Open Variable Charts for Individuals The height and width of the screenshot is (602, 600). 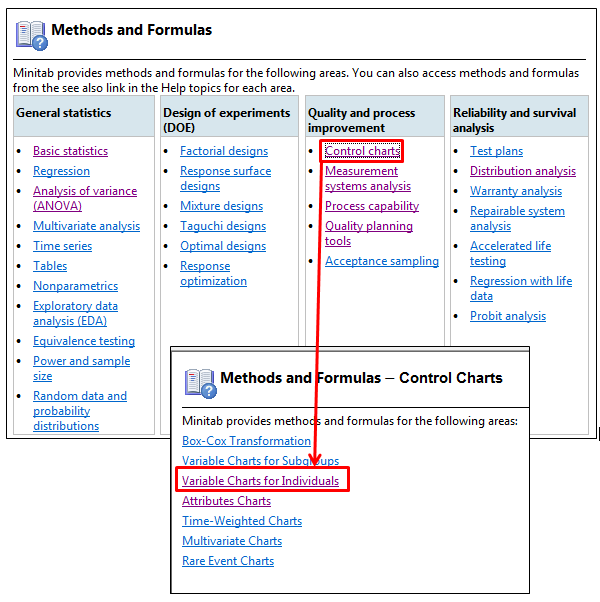(x=260, y=481)
